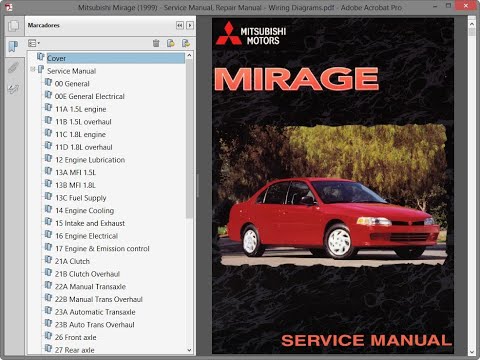The height and width of the screenshot is (360, 480).
Task: Click the bookmarks list scroll down arrow
Action: 189,350
